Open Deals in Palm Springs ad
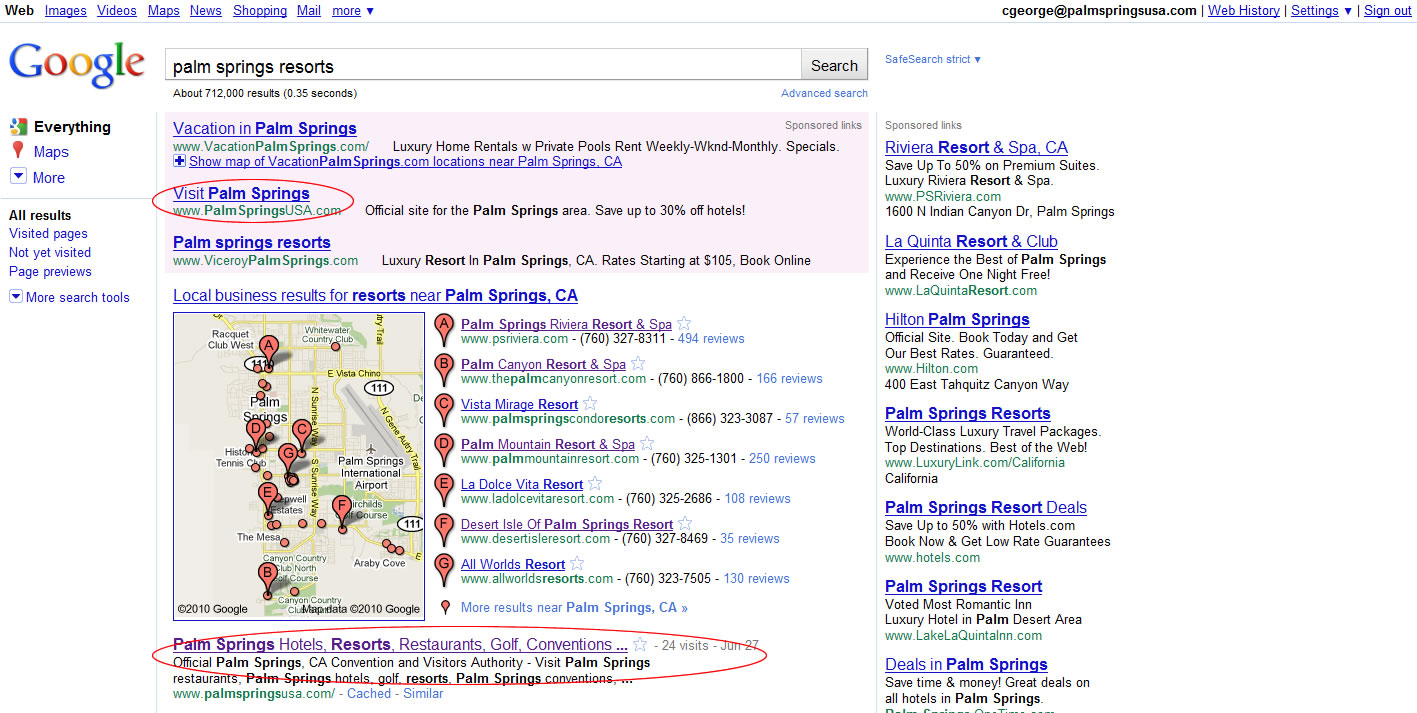 coord(966,664)
